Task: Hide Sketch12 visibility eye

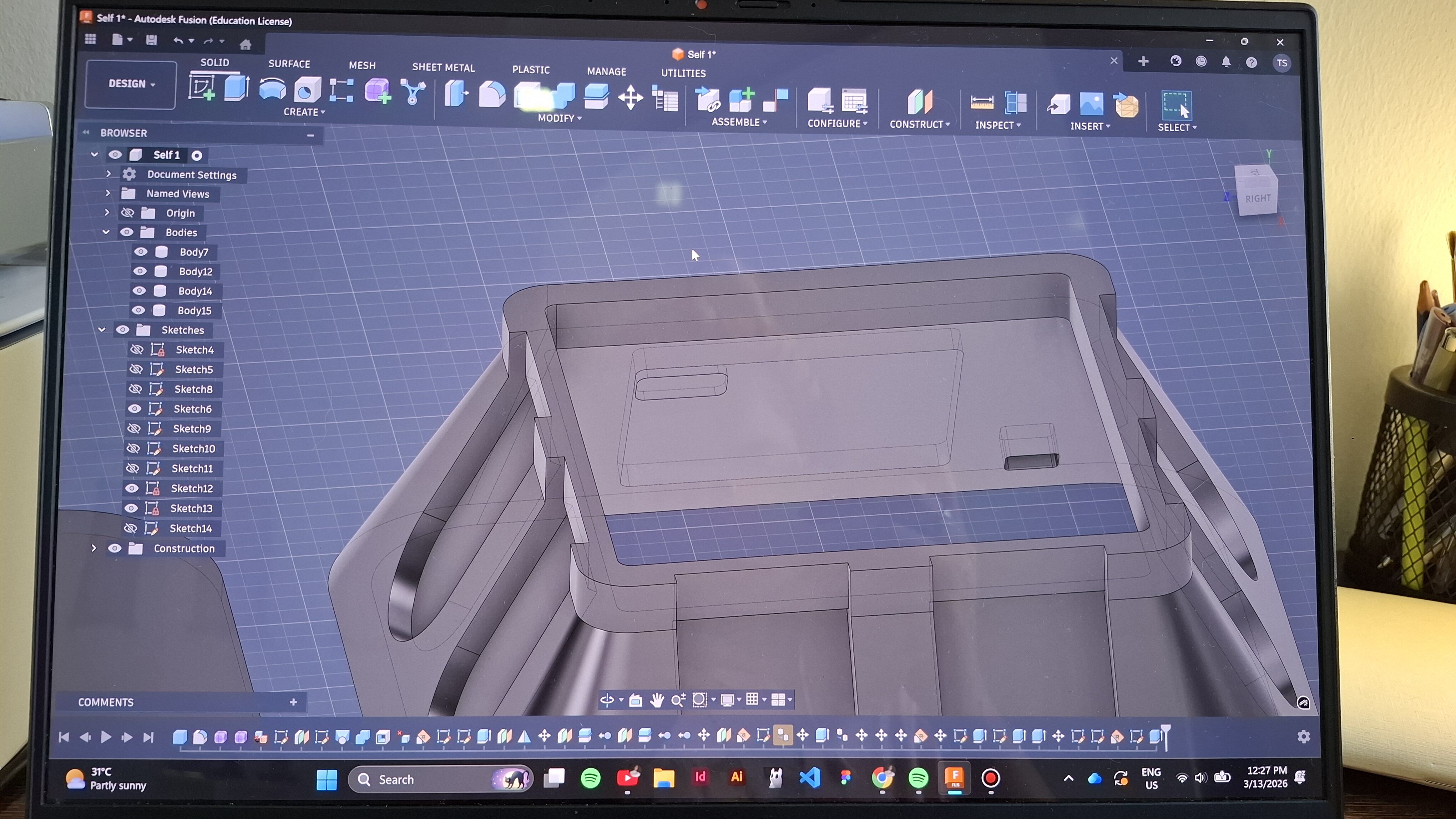Action: click(132, 488)
